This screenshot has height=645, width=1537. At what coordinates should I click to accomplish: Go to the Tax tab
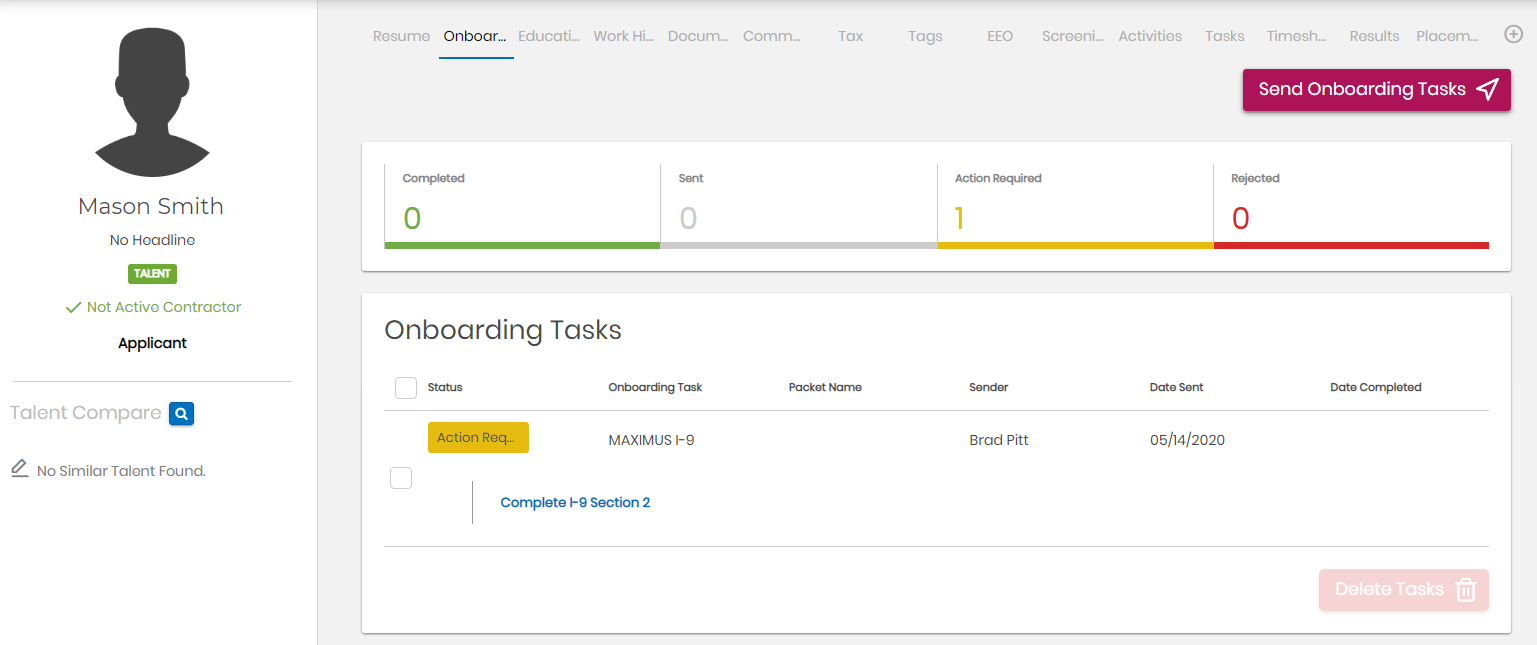[x=851, y=36]
